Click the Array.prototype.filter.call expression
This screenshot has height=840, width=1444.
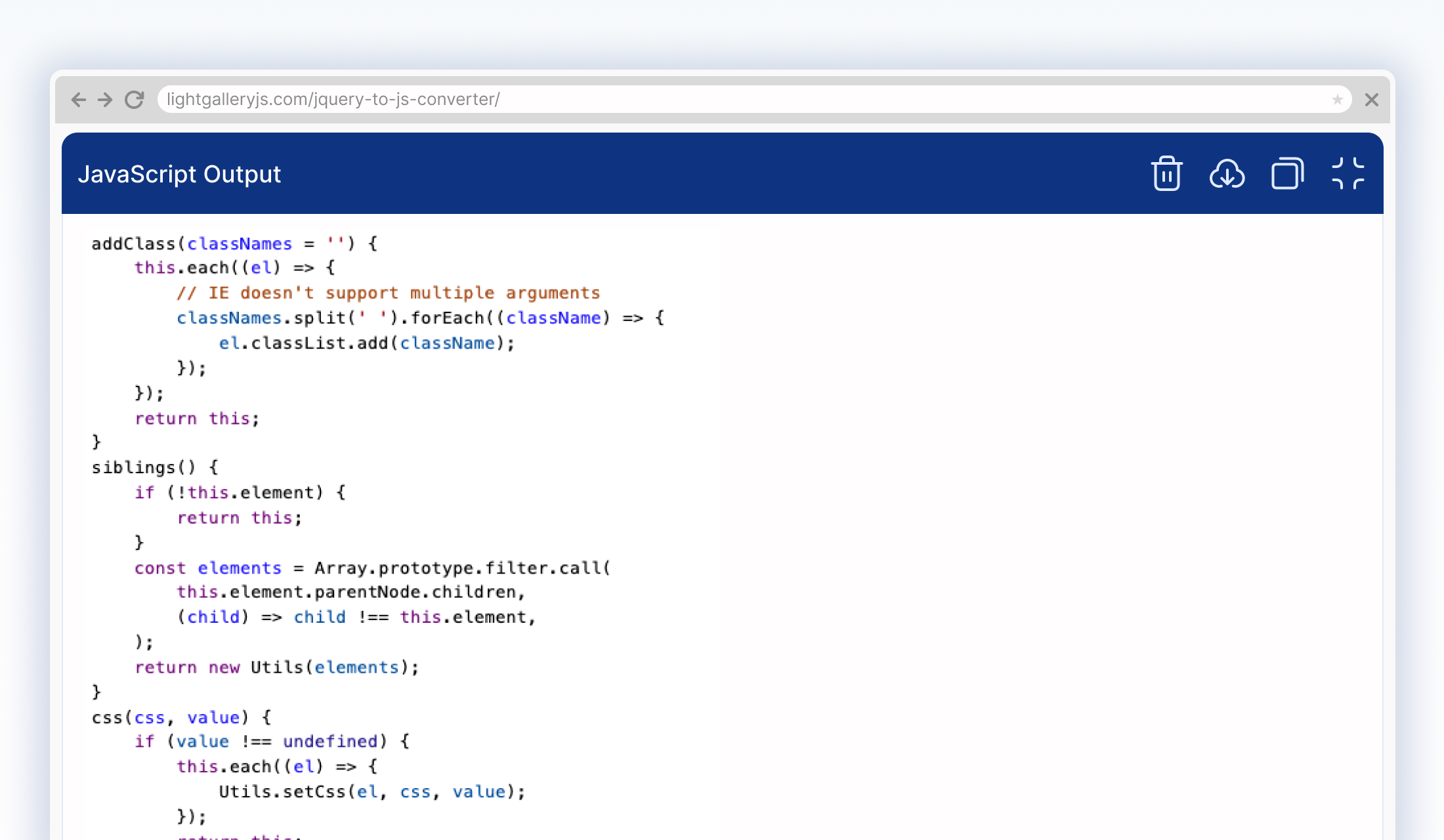(x=461, y=567)
